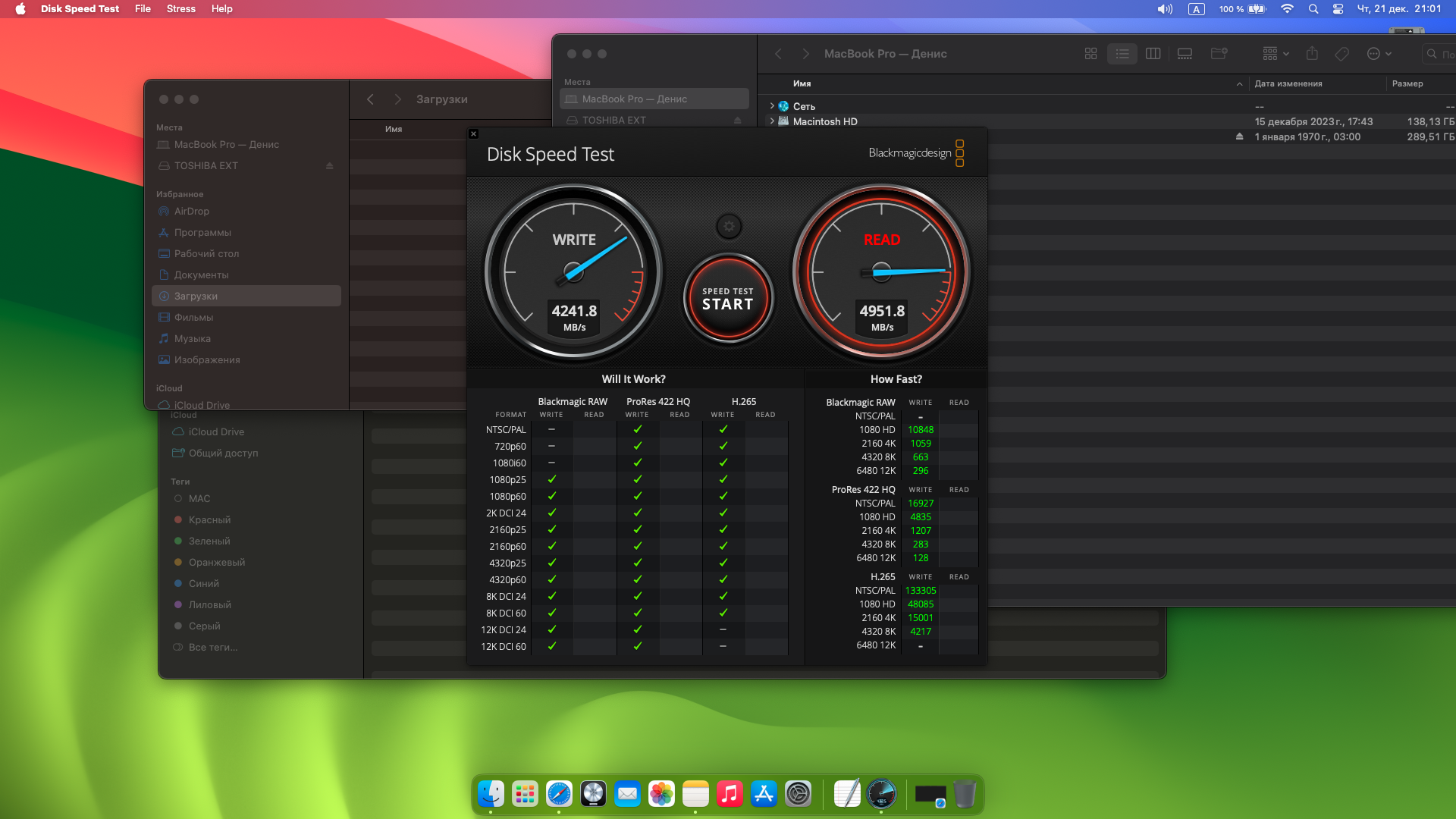Open Музыка in the sidebar
1456x819 pixels.
tap(246, 338)
